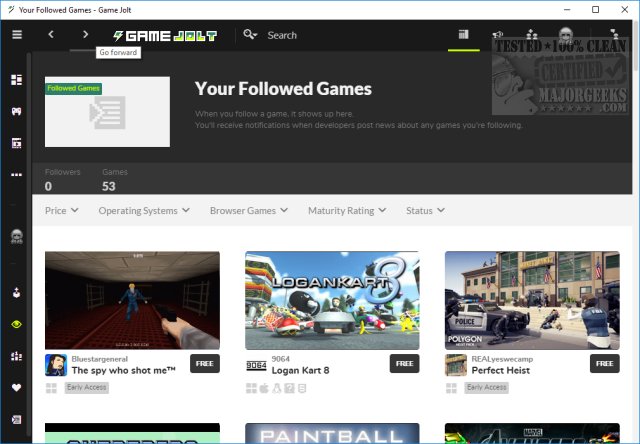The image size is (640, 444).
Task: Click Linux icon under Logan Kart 8
Action: (x=277, y=388)
